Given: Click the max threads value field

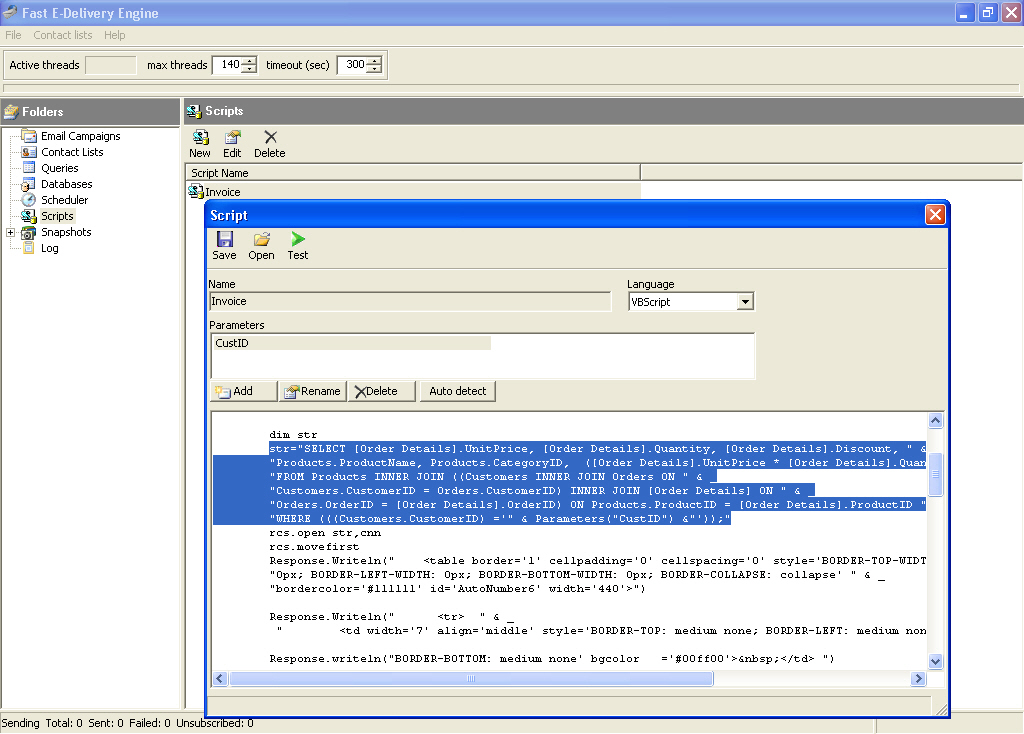Looking at the screenshot, I should pos(228,65).
